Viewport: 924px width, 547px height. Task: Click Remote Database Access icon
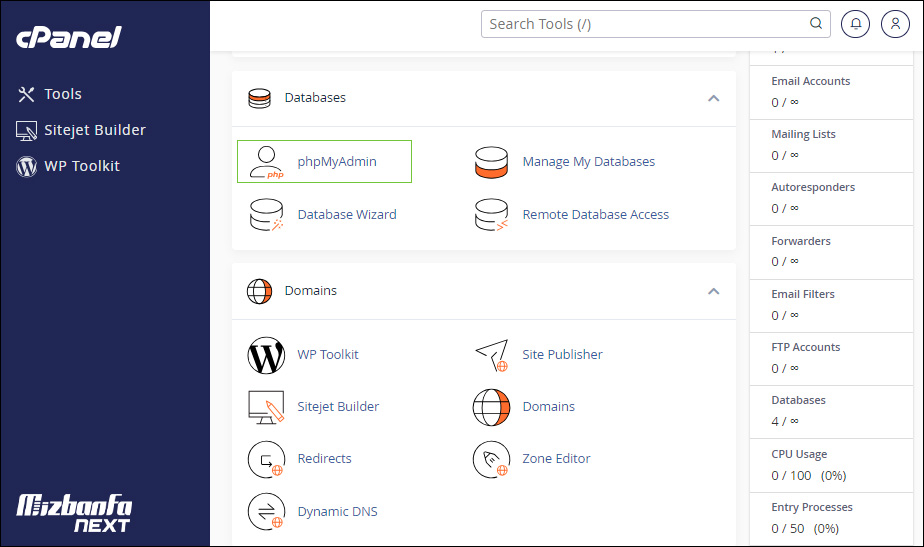coord(491,215)
